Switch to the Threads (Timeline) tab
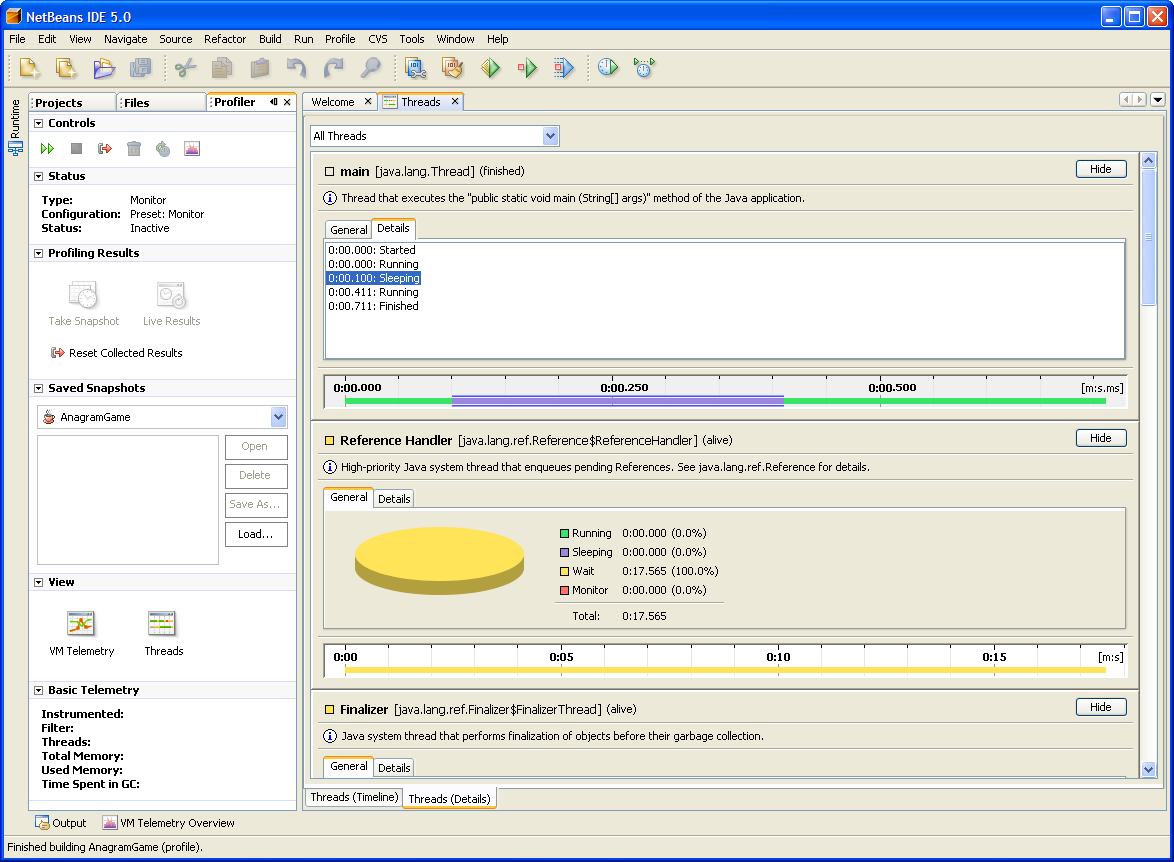The height and width of the screenshot is (862, 1174). [x=353, y=797]
